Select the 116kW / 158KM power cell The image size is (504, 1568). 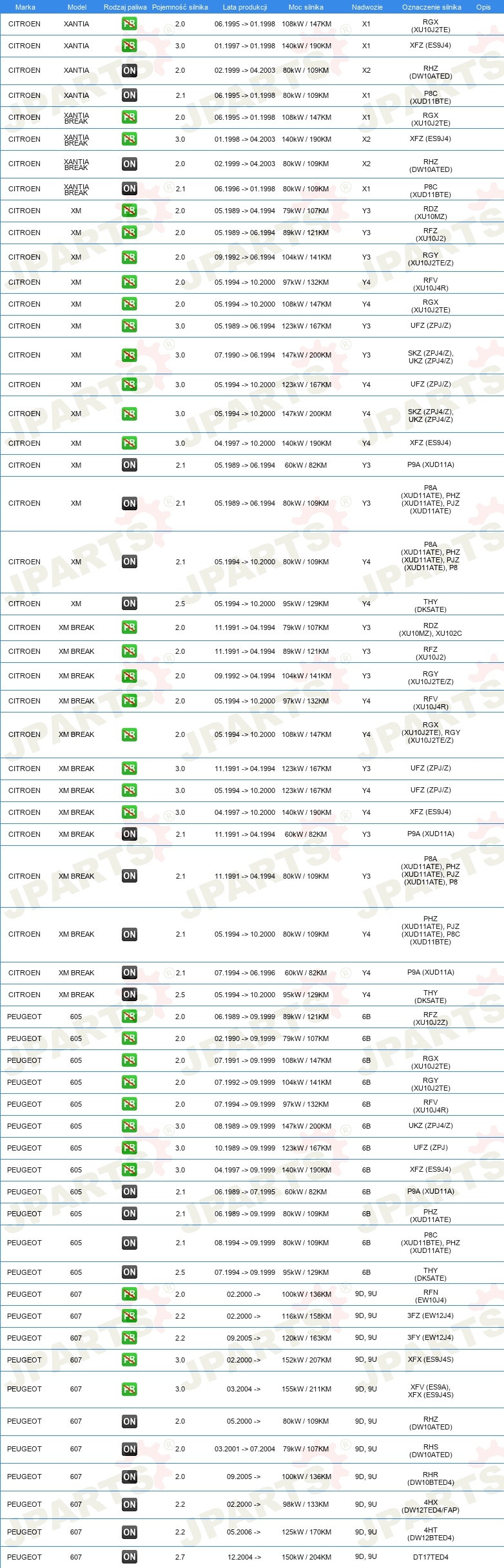click(307, 1316)
